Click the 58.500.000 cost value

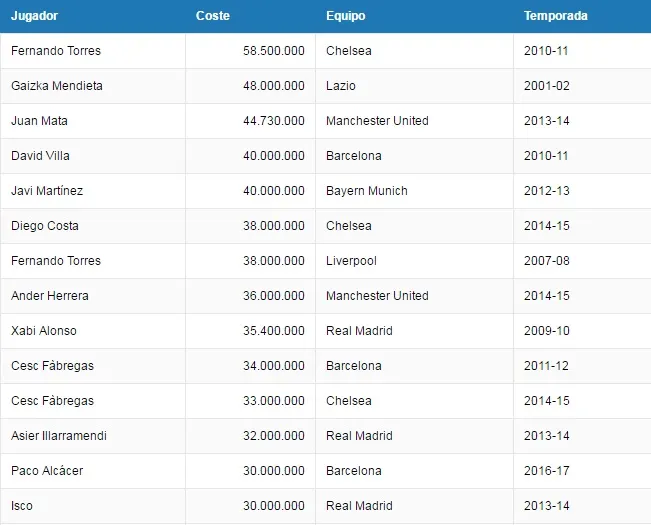[274, 51]
